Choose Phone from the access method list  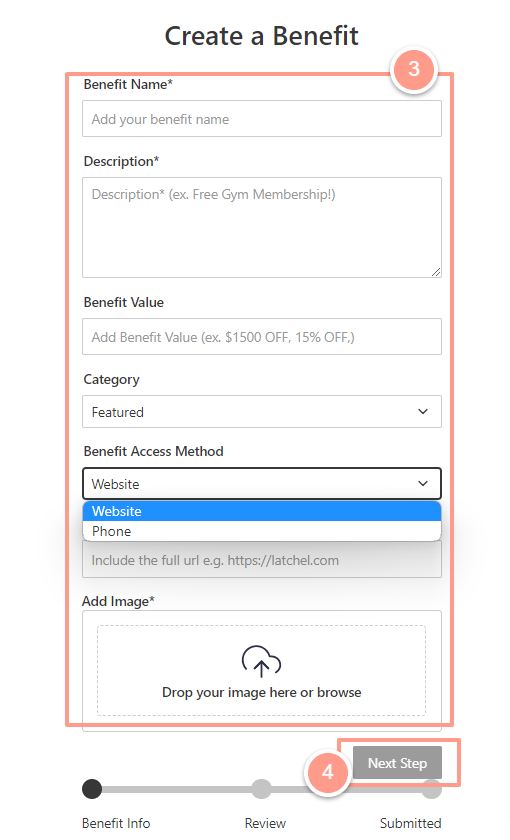tap(261, 531)
